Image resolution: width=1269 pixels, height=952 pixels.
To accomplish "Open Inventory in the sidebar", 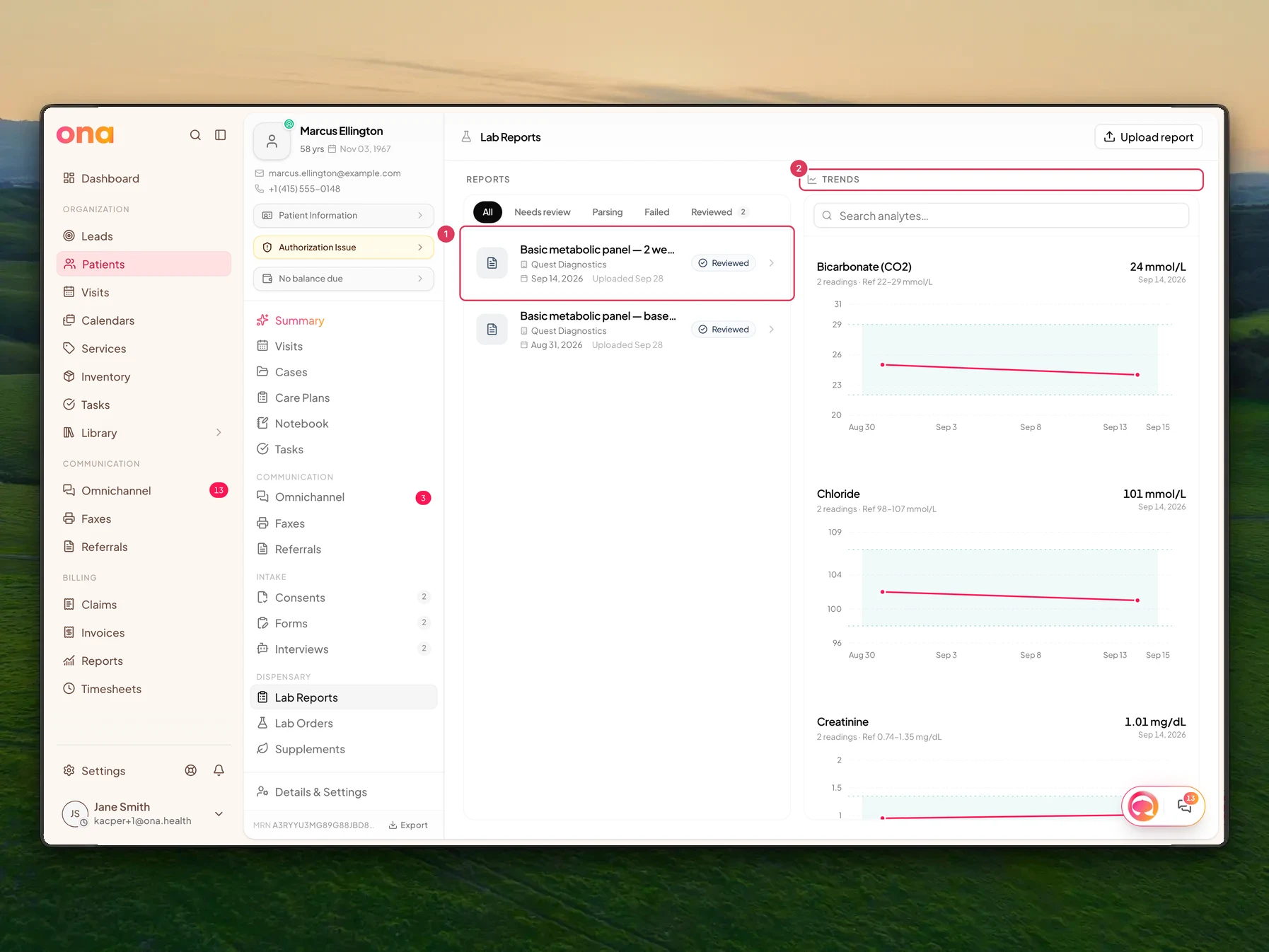I will [144, 377].
